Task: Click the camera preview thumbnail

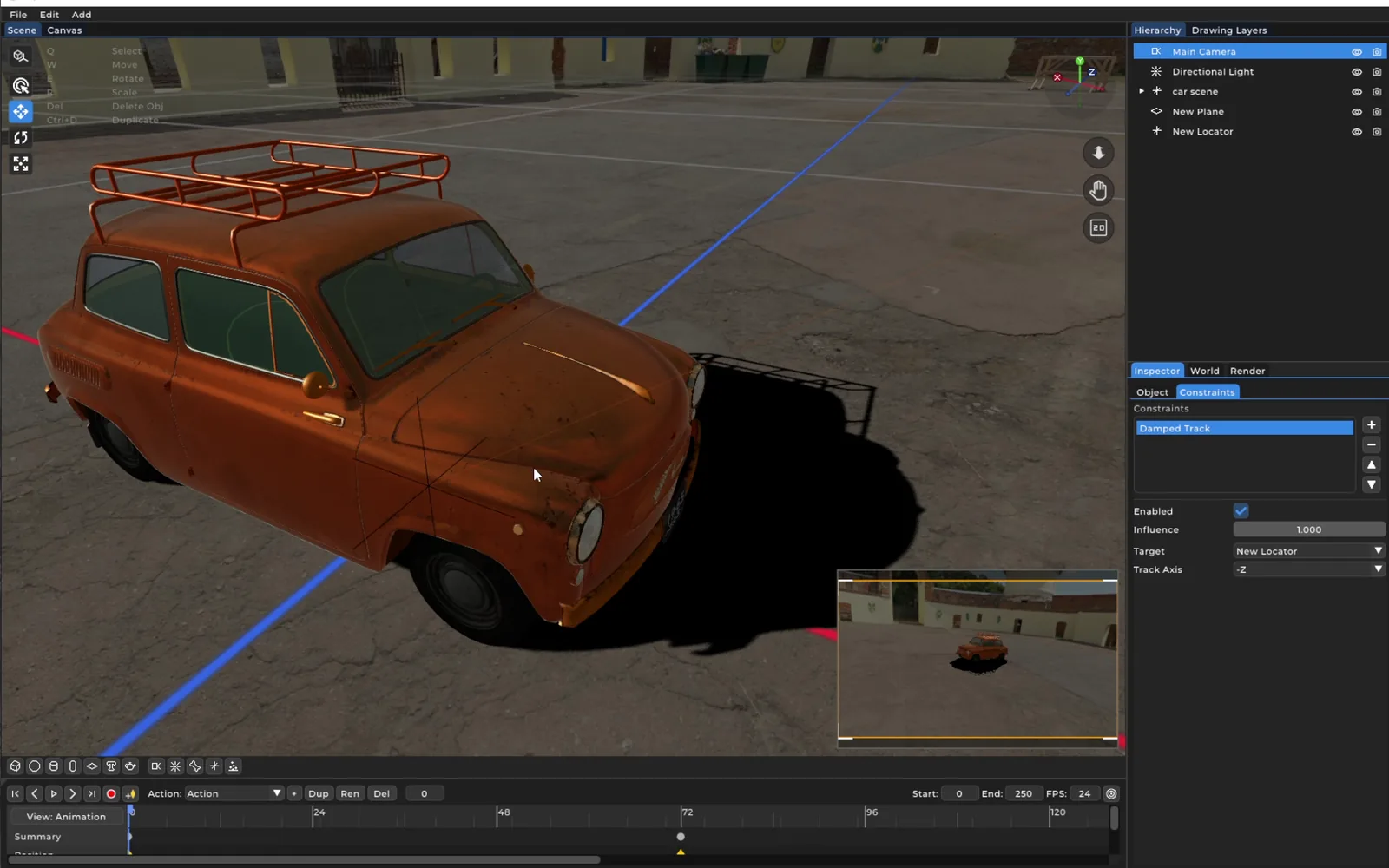Action: 978,659
